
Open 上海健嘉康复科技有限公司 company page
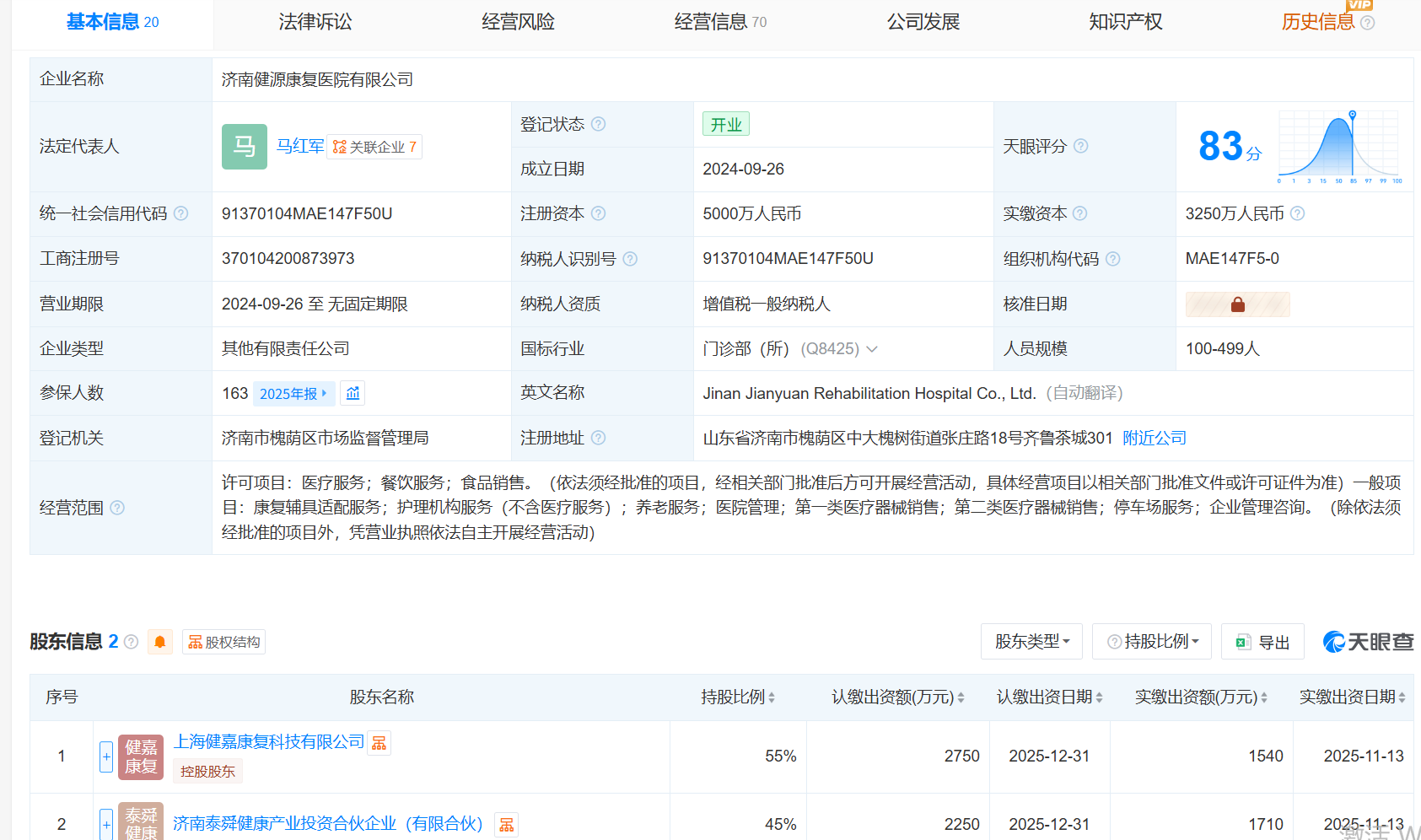click(x=269, y=742)
